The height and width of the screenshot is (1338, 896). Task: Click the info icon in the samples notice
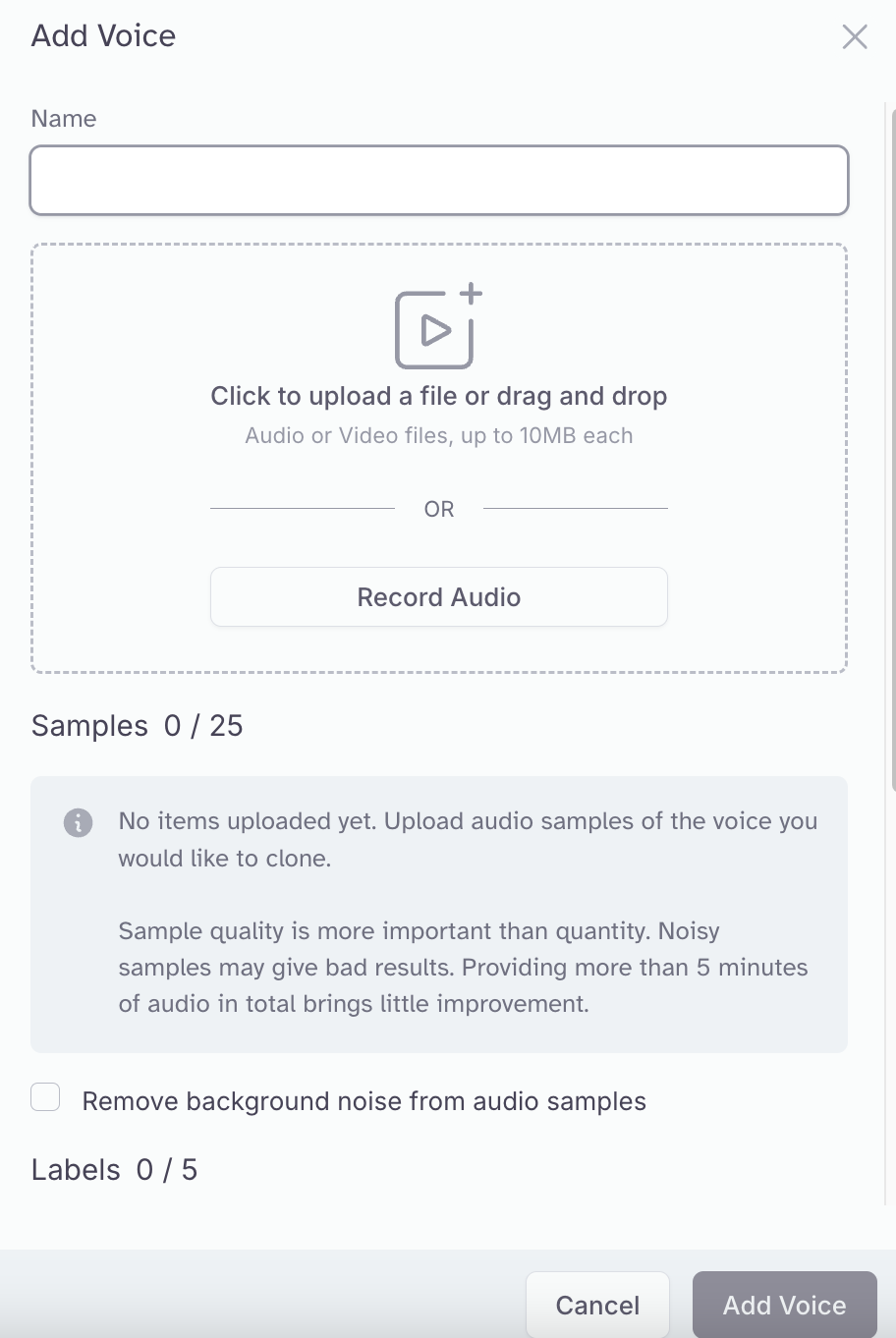(x=79, y=822)
